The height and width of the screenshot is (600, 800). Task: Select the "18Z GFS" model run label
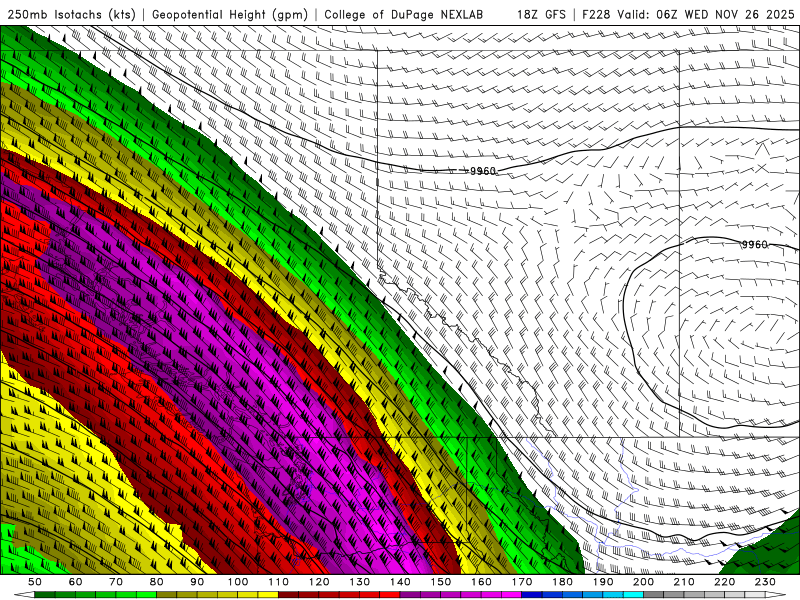point(541,15)
